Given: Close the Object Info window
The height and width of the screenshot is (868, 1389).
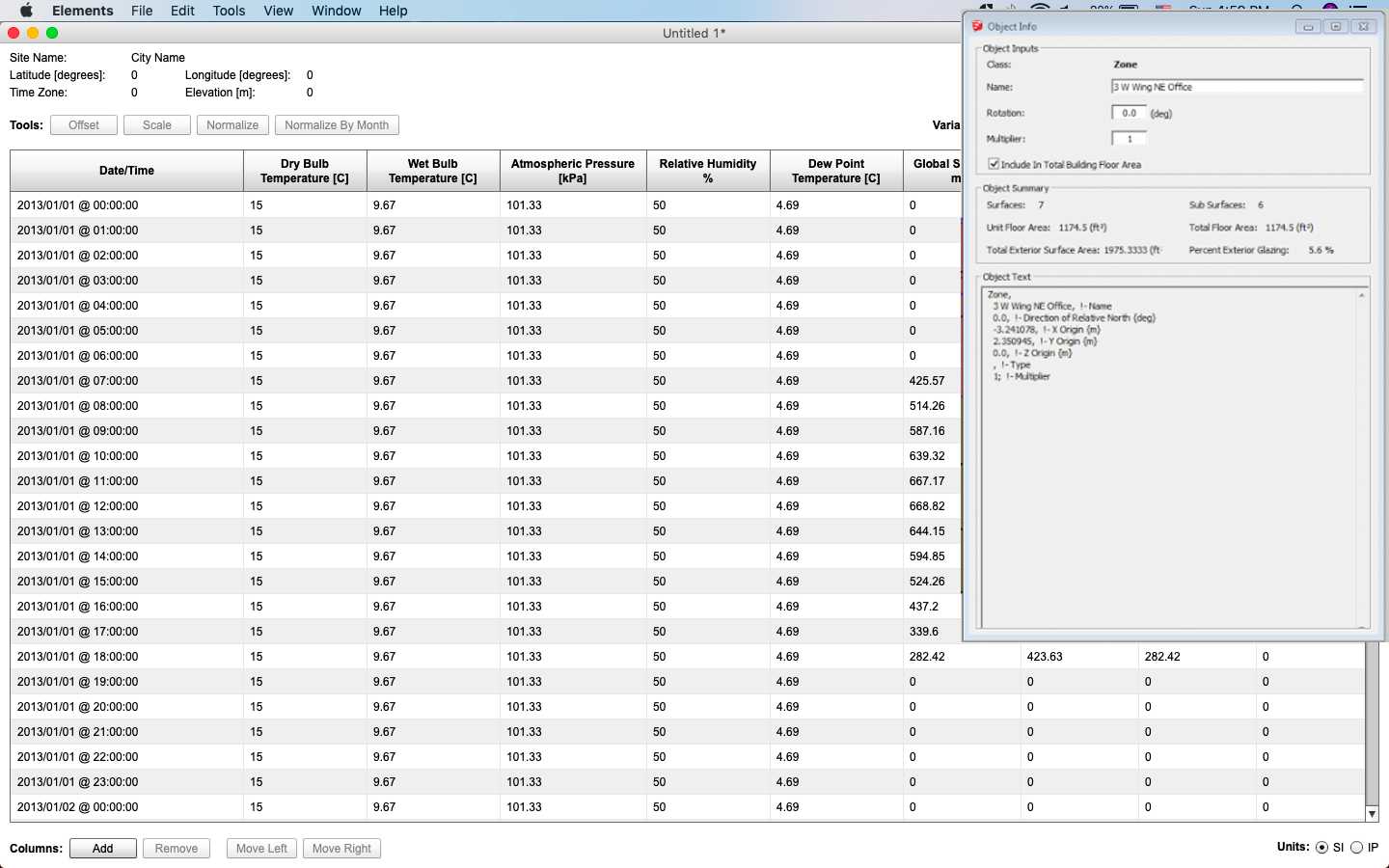Looking at the screenshot, I should (1363, 26).
